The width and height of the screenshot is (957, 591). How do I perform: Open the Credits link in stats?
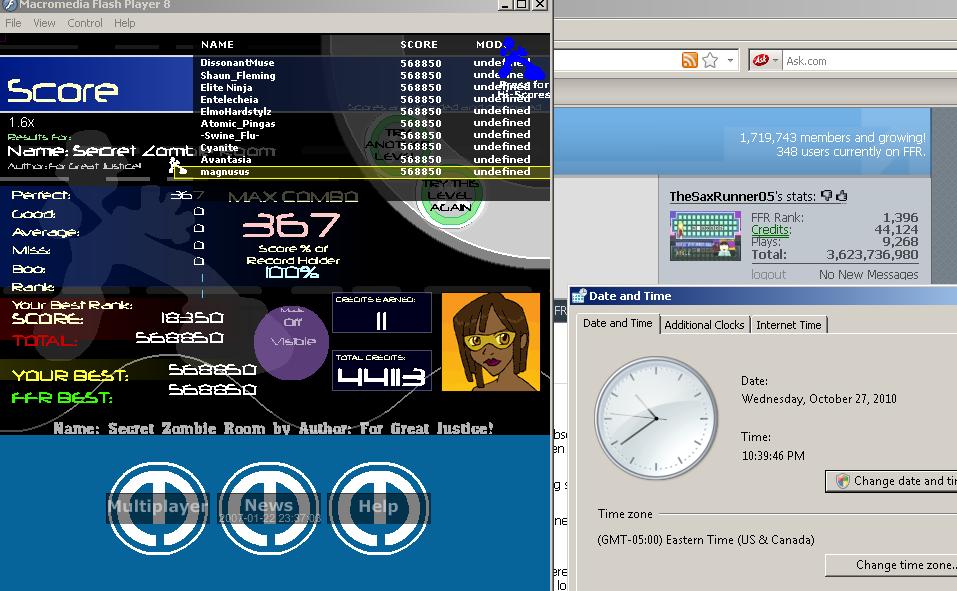[x=771, y=230]
